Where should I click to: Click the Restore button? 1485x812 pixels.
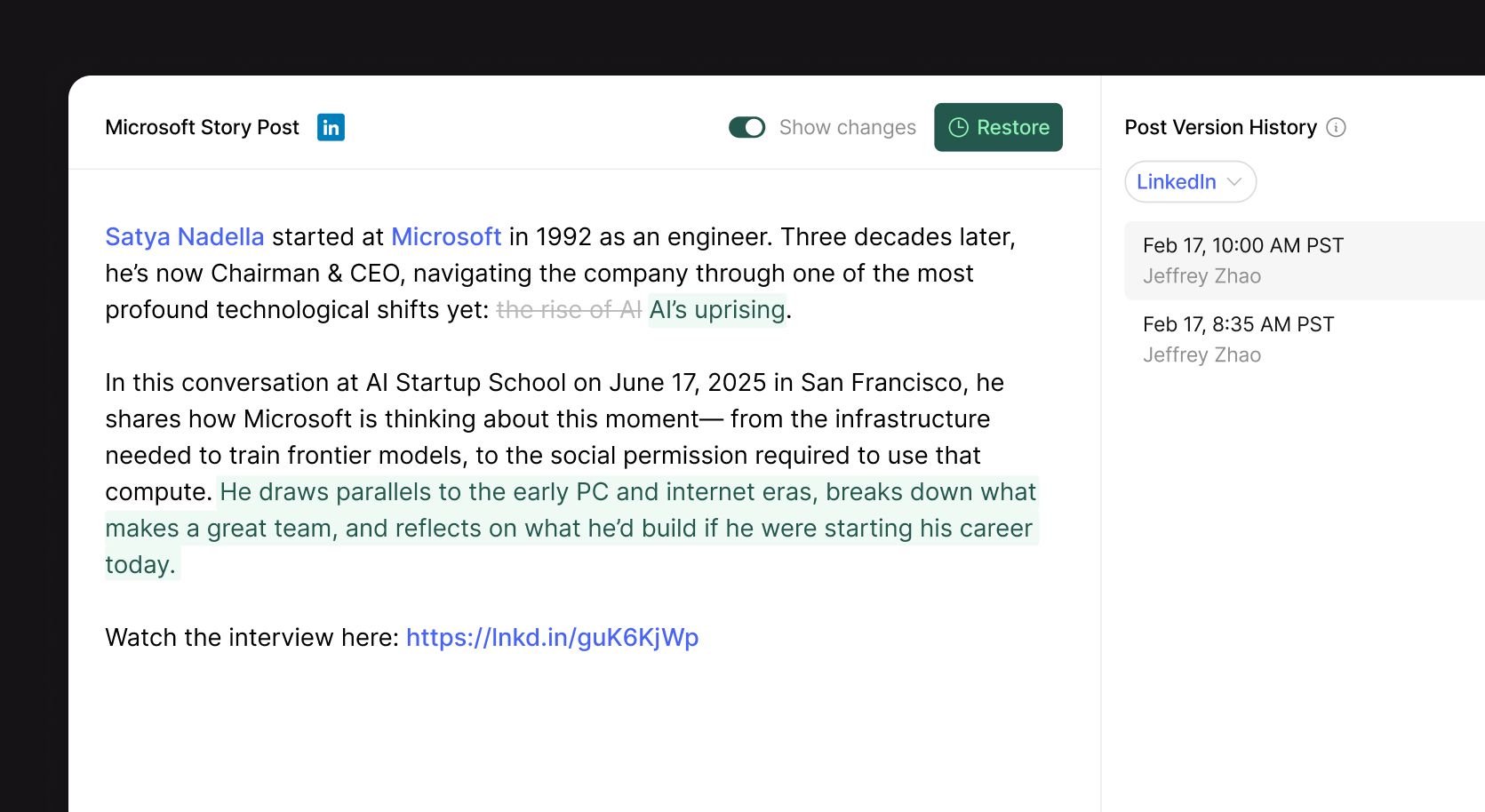click(x=998, y=127)
